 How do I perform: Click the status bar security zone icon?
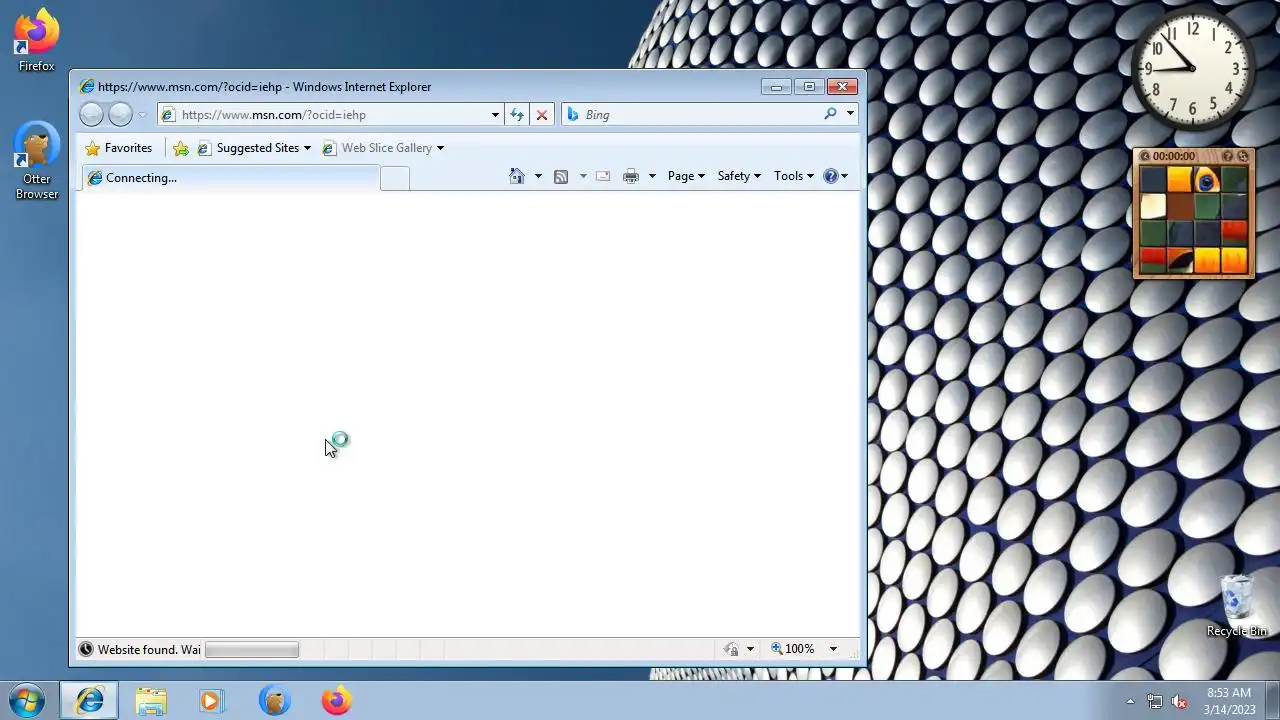tap(731, 649)
